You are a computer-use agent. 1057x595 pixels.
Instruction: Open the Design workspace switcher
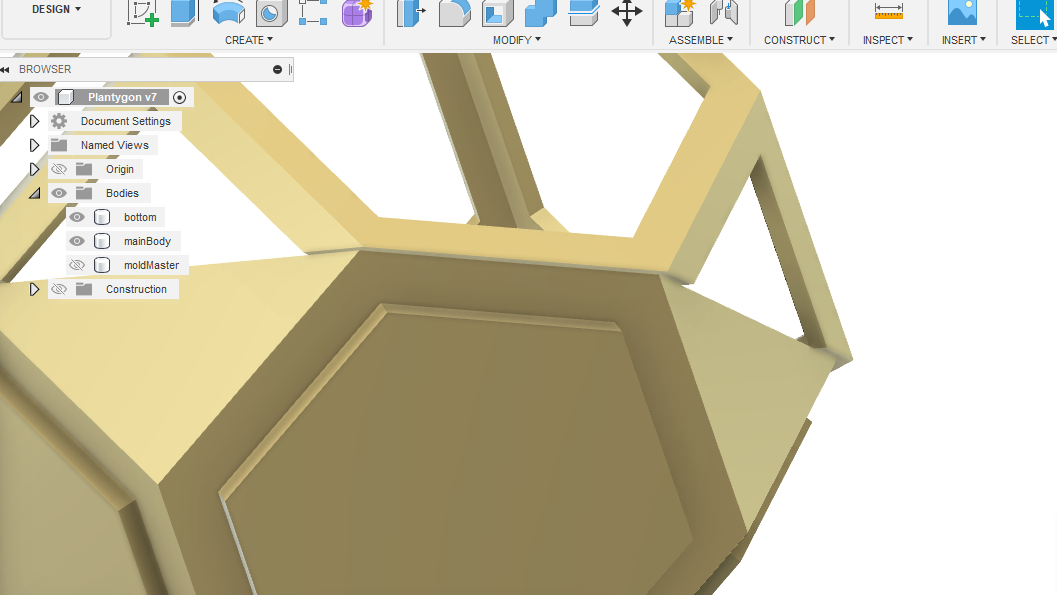click(x=55, y=9)
